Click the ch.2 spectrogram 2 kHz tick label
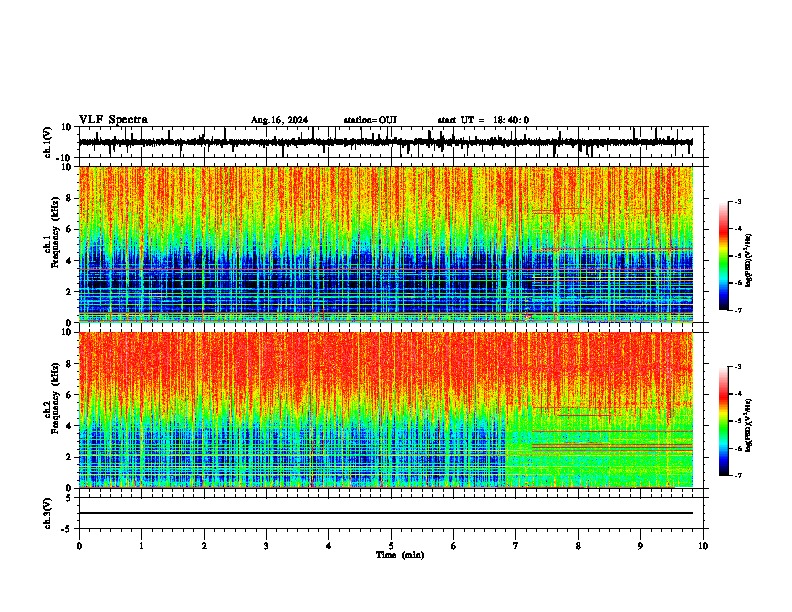 pyautogui.click(x=69, y=457)
